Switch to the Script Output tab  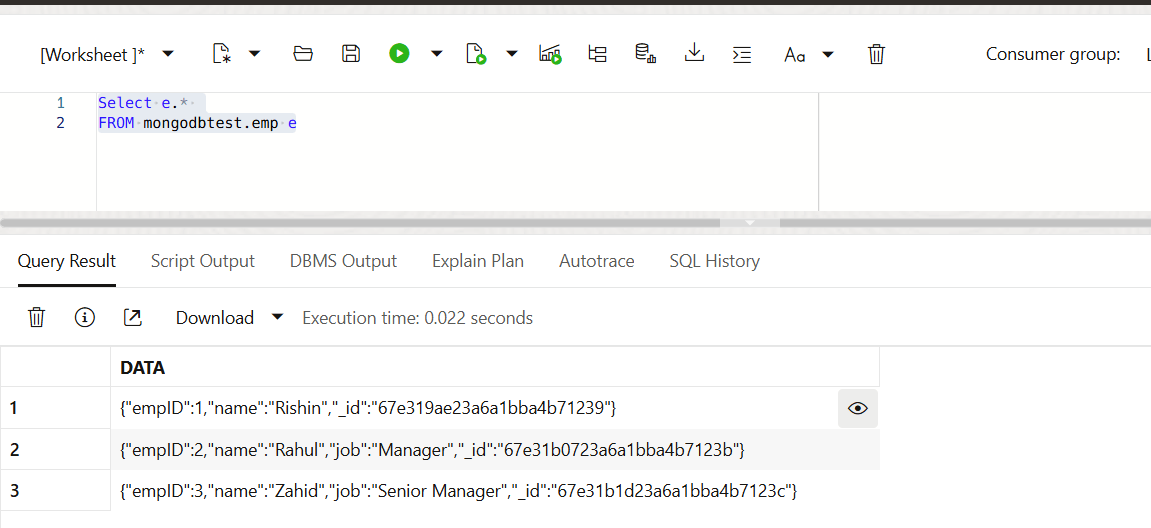(202, 261)
